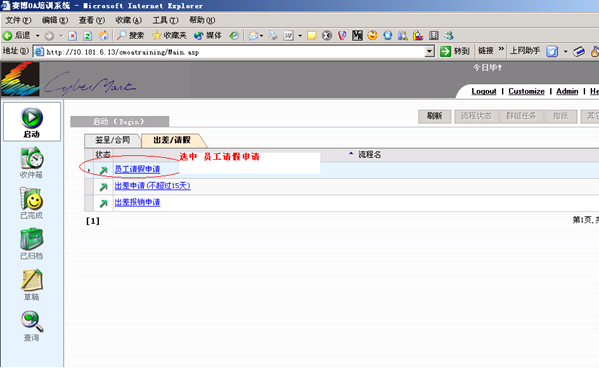599x368 pixels.
Task: Click the Admin link
Action: click(x=567, y=91)
